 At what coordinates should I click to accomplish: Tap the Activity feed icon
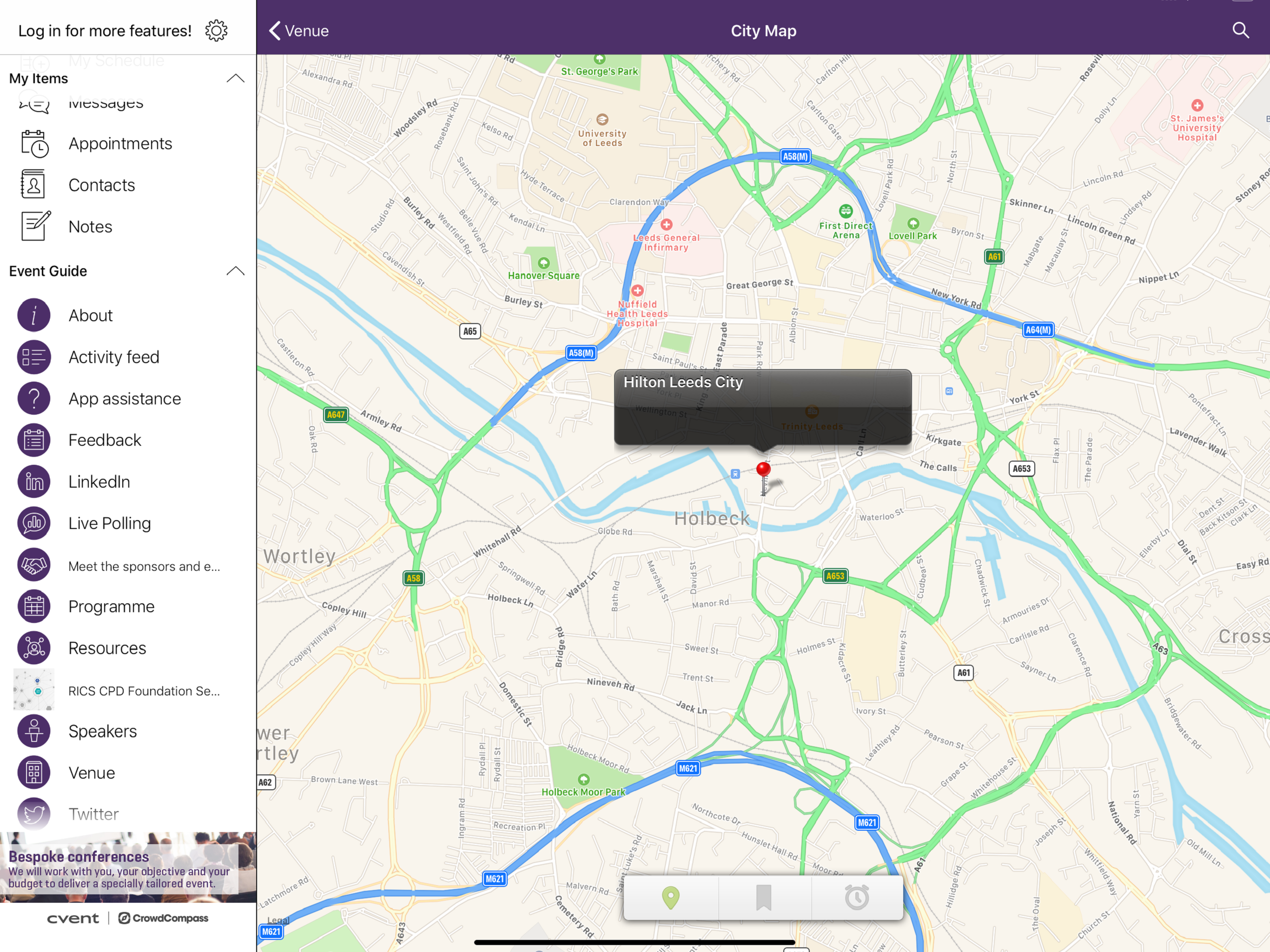34,357
